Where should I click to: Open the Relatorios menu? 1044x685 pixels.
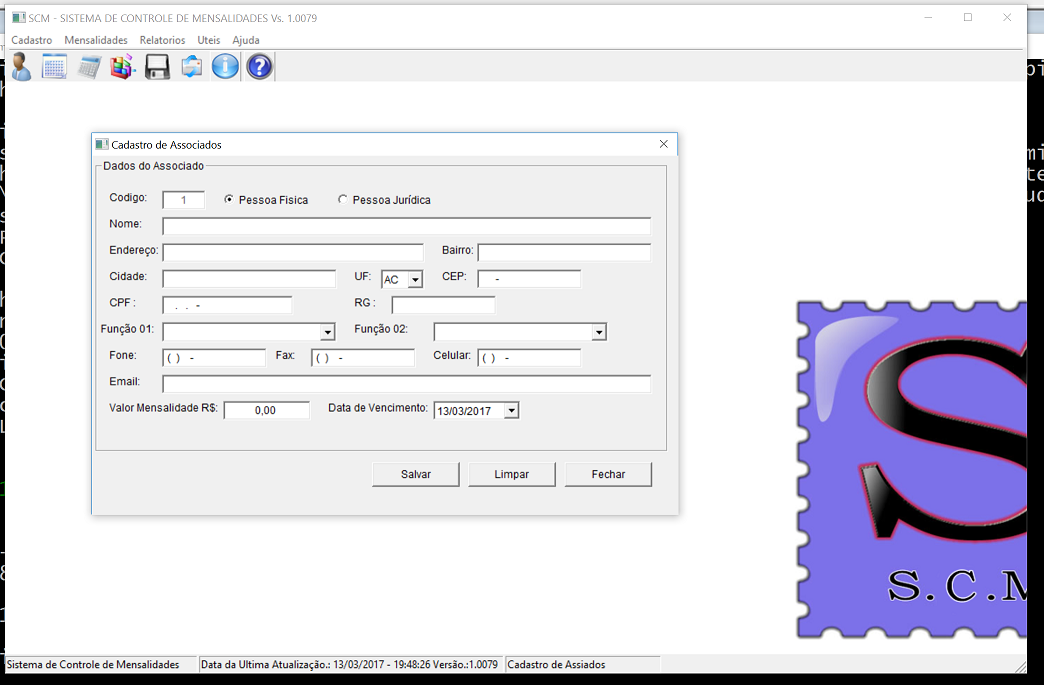(x=162, y=40)
